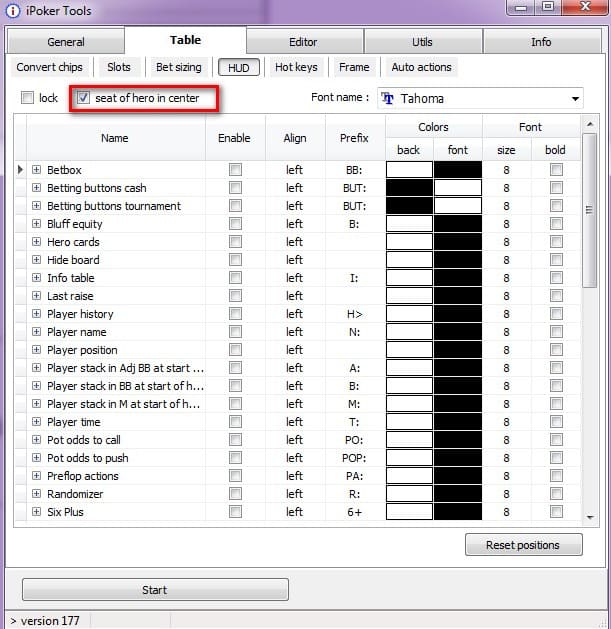Click the Enable column header
This screenshot has width=611, height=629.
235,138
